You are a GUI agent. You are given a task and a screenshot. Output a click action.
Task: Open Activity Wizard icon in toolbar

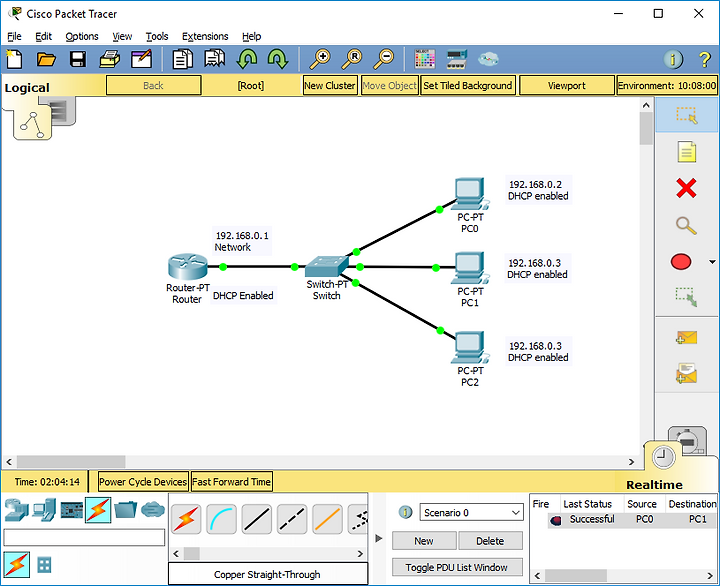pyautogui.click(x=141, y=60)
